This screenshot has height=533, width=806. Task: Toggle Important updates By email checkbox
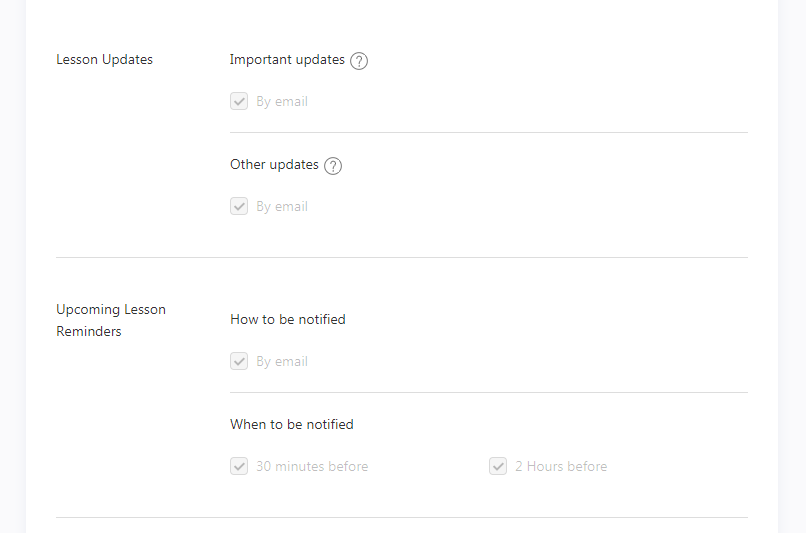[x=239, y=101]
